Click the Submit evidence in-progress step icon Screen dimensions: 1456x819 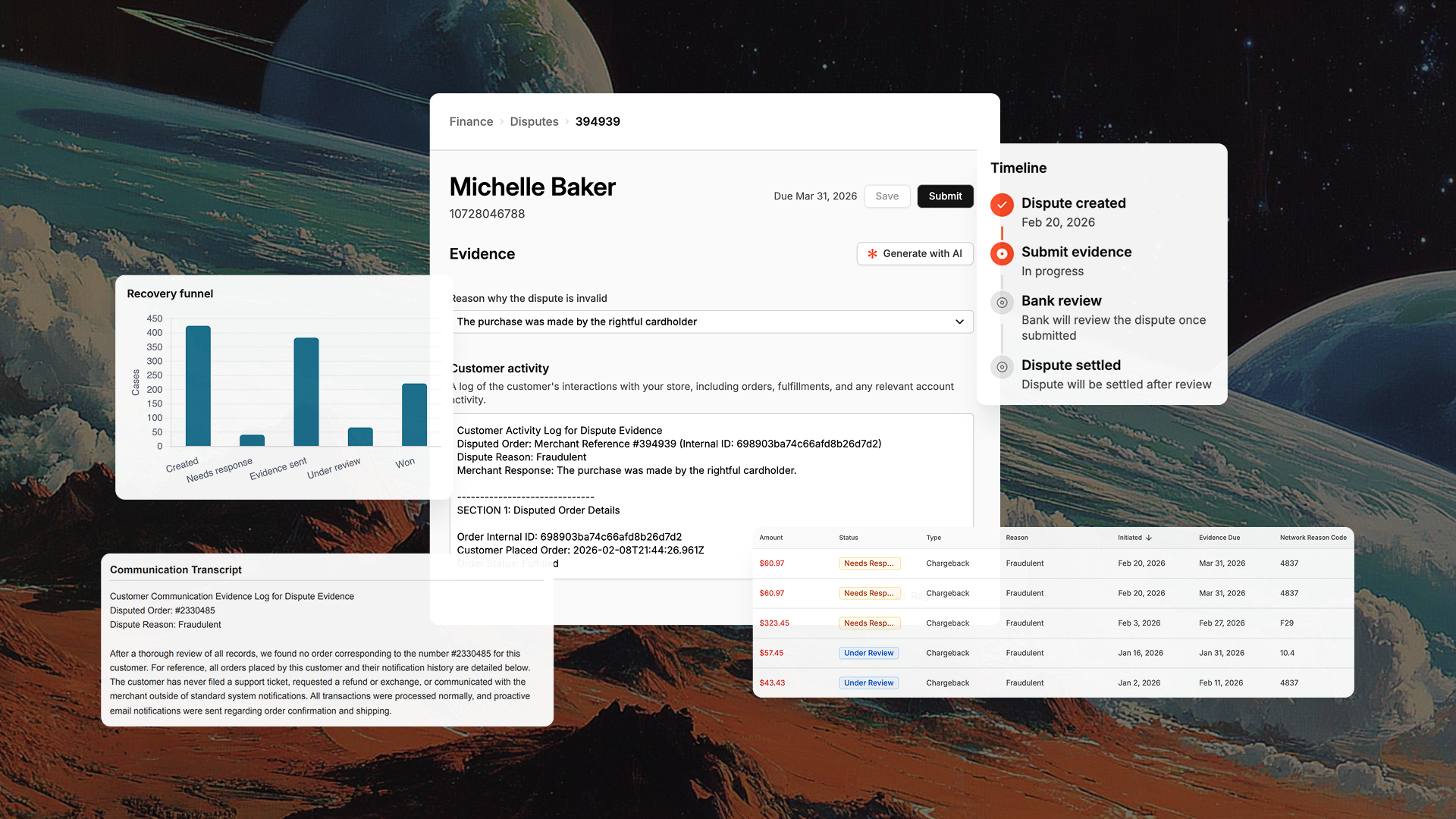(1002, 254)
